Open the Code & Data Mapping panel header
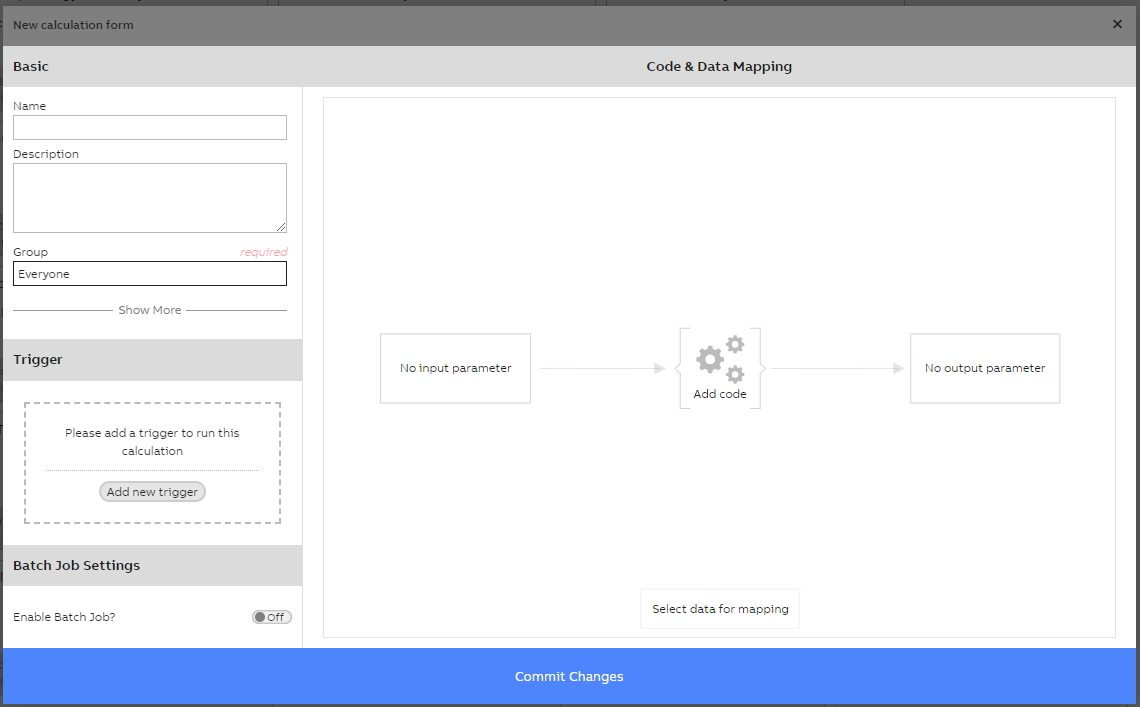Image resolution: width=1140 pixels, height=707 pixels. [x=719, y=66]
